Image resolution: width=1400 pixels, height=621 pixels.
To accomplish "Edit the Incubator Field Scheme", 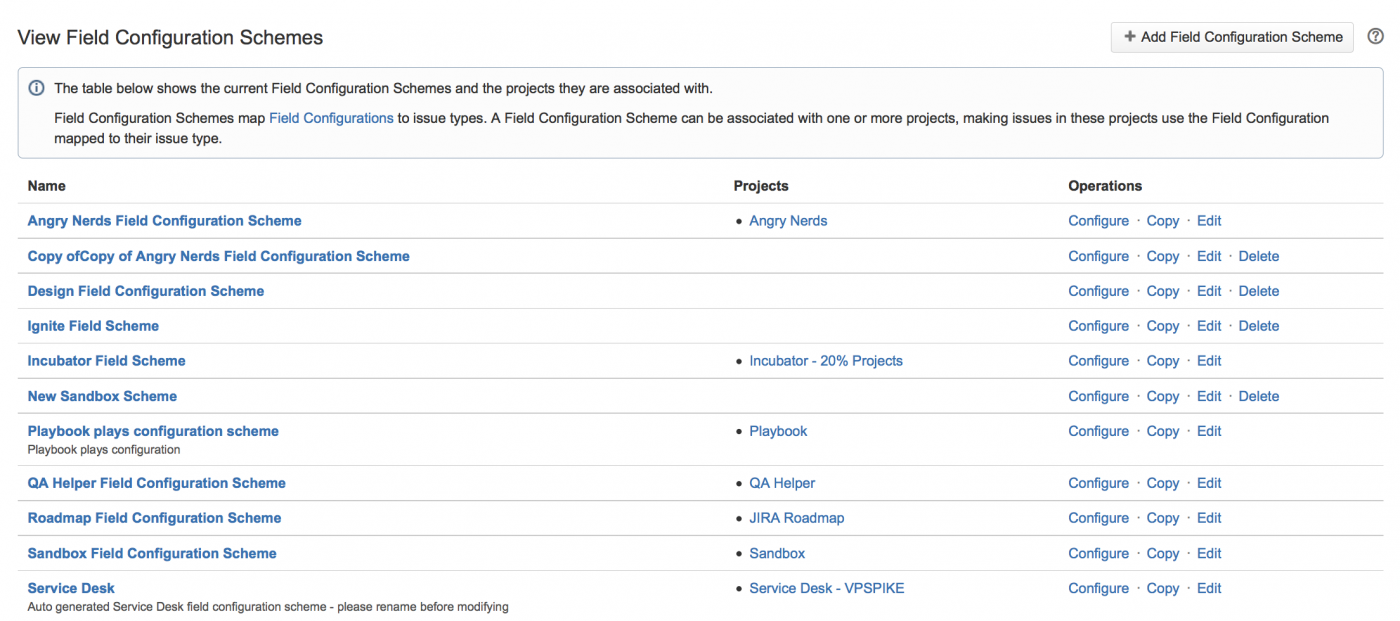I will [x=1209, y=361].
